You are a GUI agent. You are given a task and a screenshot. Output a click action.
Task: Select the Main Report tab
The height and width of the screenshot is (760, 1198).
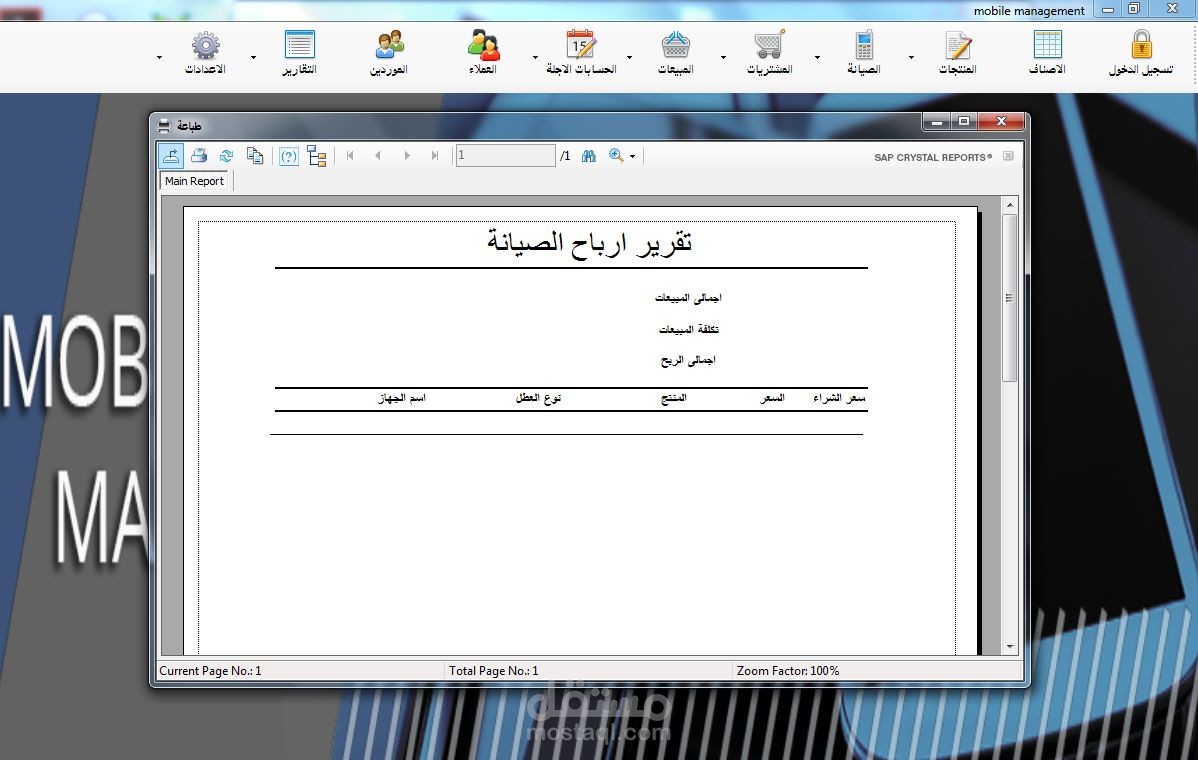[195, 181]
